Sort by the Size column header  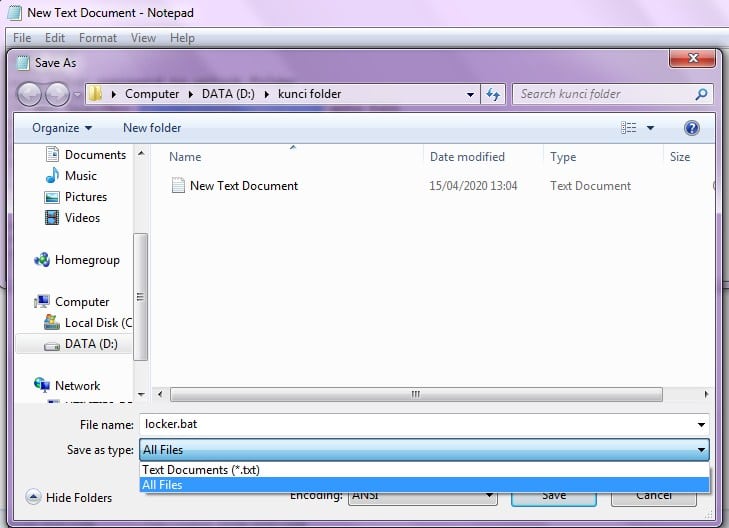click(680, 157)
